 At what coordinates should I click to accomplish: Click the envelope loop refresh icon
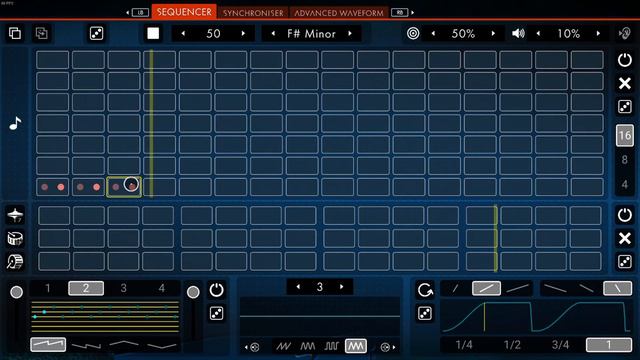pyautogui.click(x=425, y=290)
